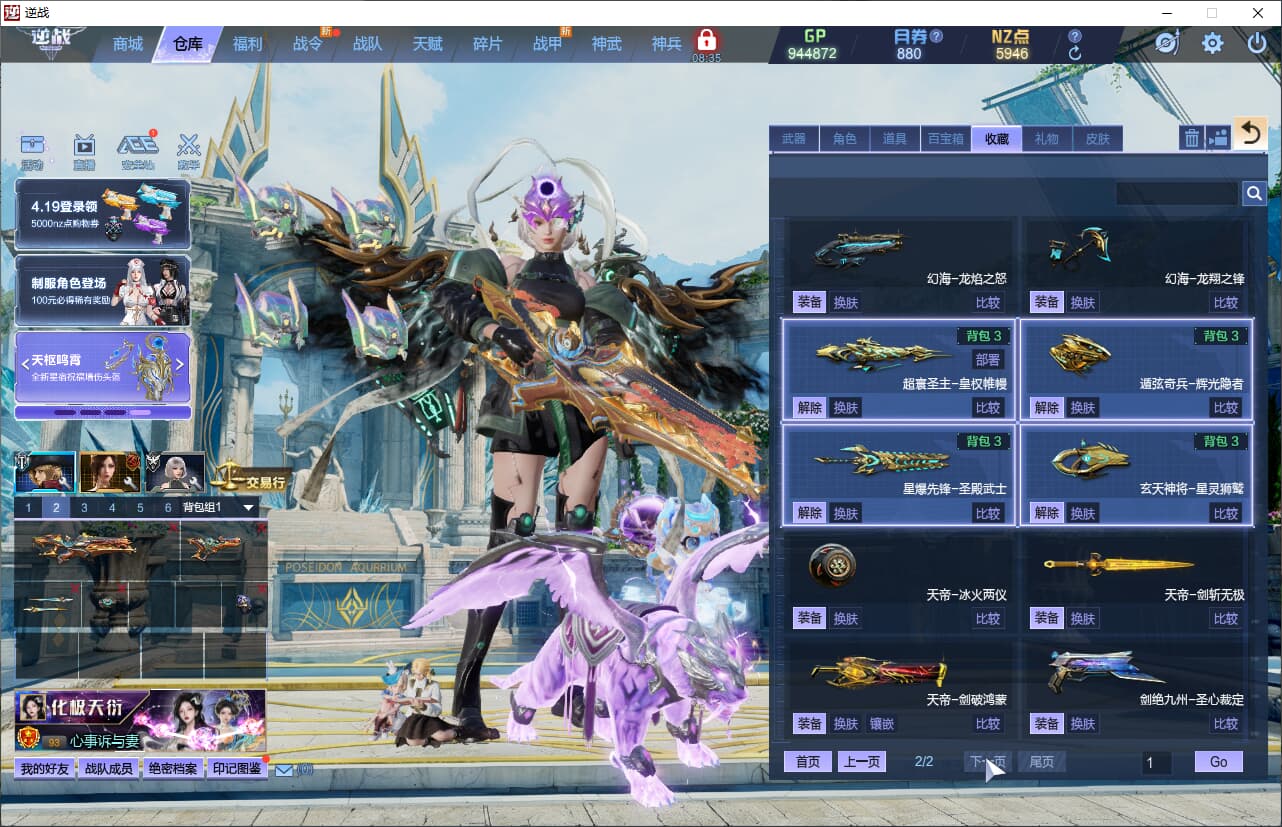Open the mail envelope icon
The height and width of the screenshot is (827, 1282).
click(284, 770)
